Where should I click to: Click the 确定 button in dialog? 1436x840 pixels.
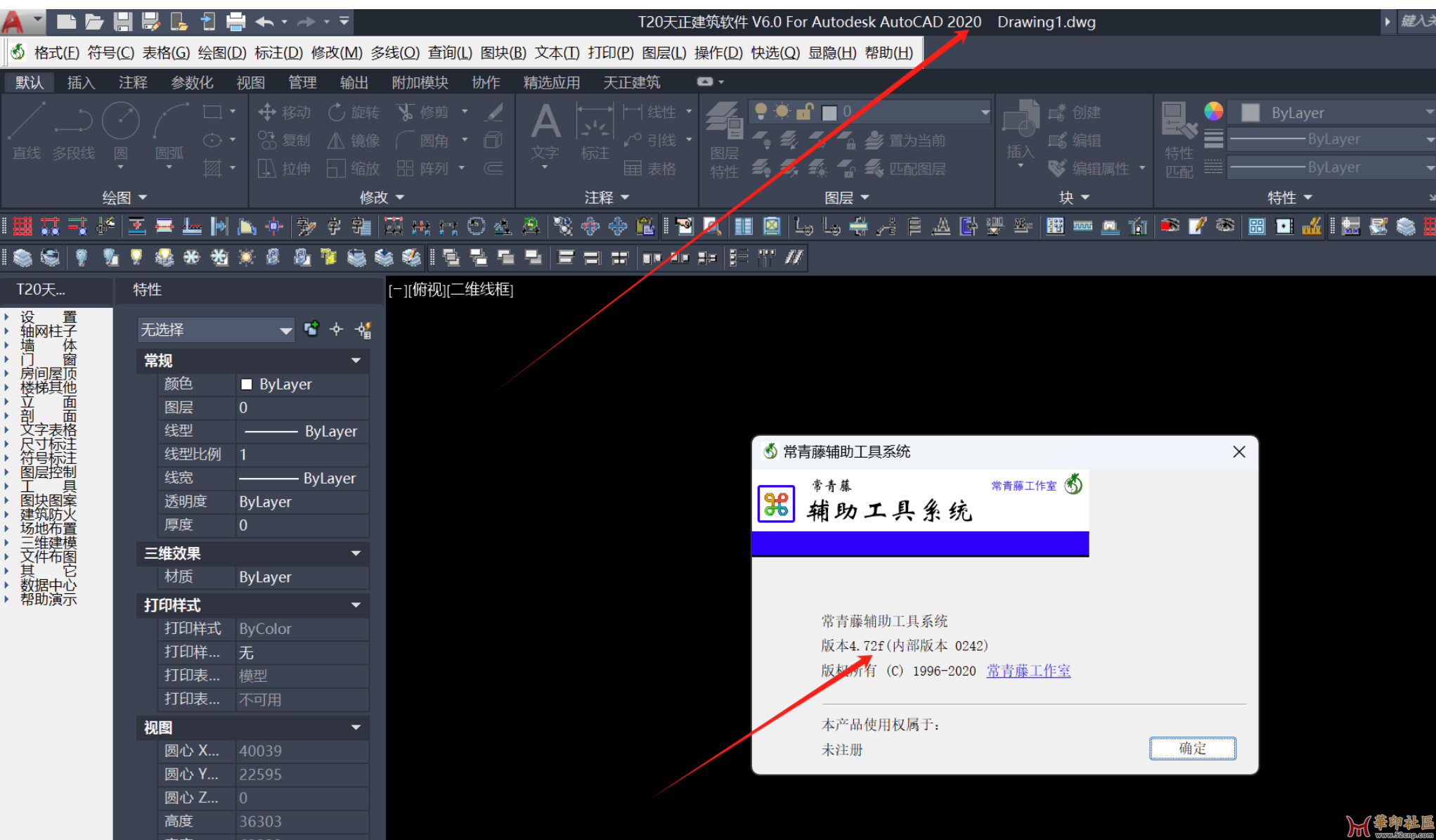click(1192, 748)
